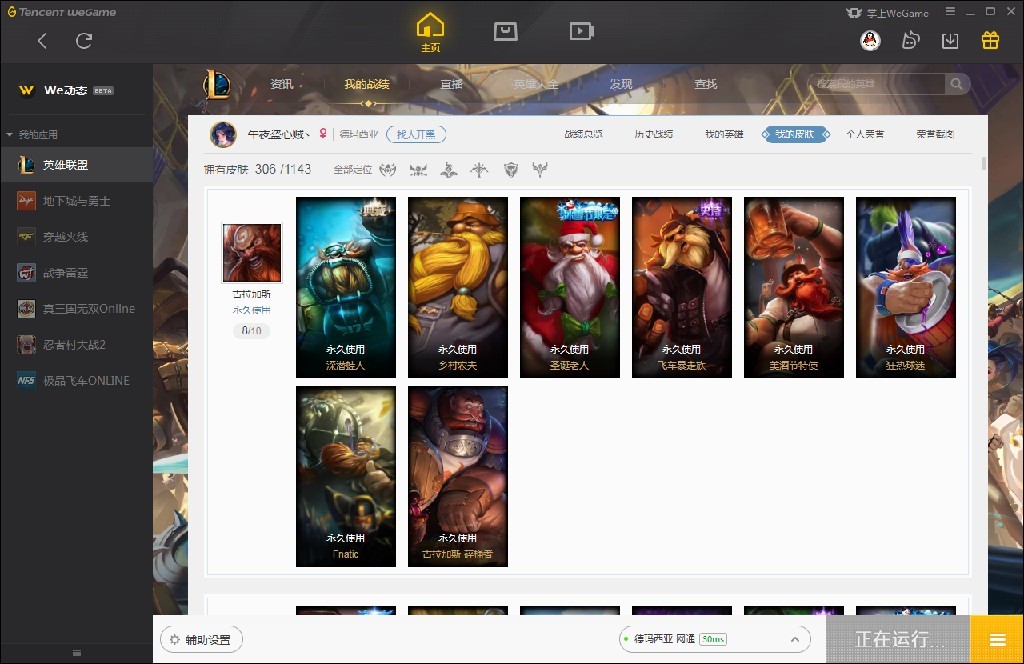Screen dimensions: 1024x664
Task: Go back with the back arrow
Action: tap(42, 41)
